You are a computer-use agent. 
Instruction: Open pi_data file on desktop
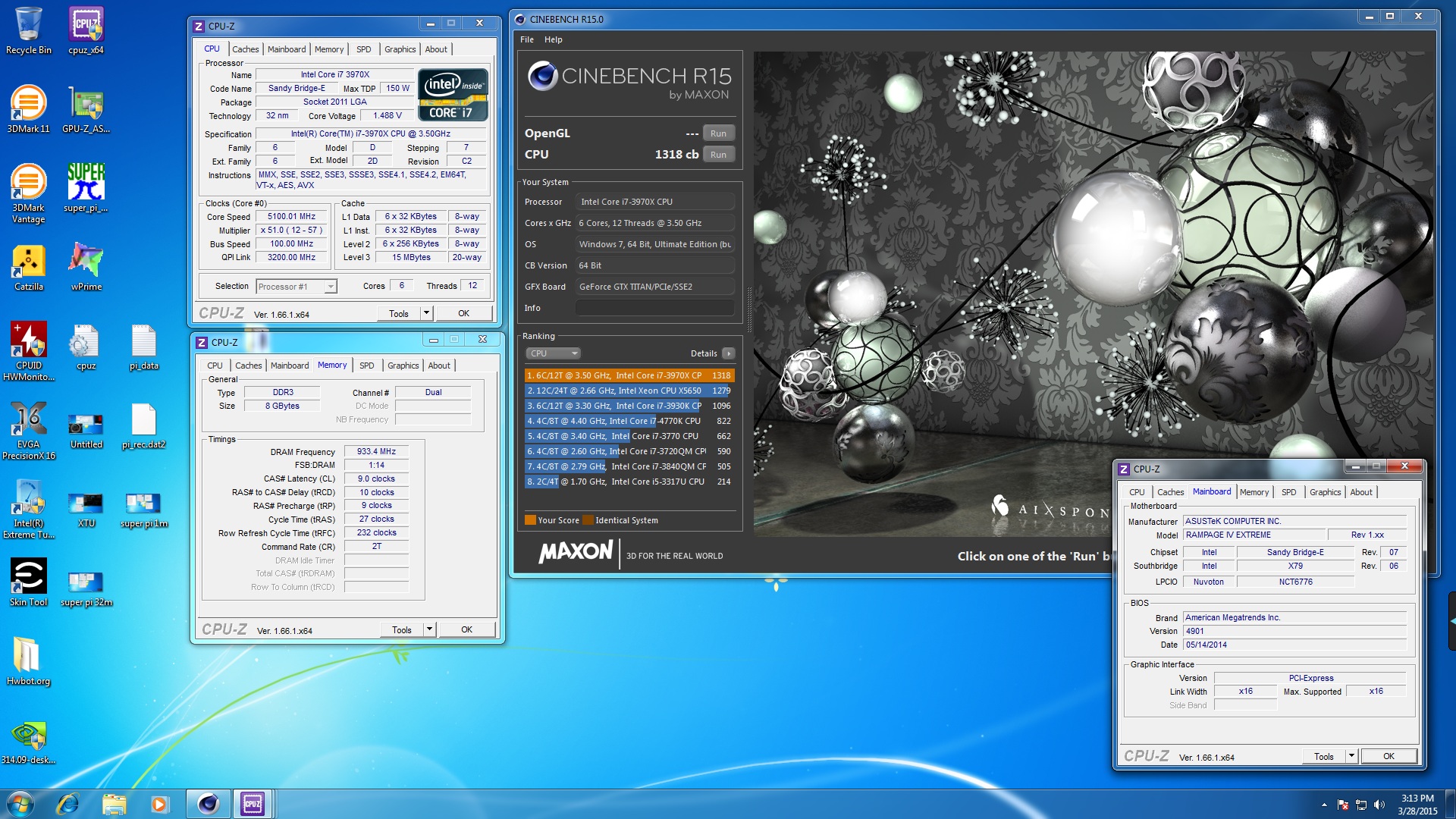click(x=143, y=347)
